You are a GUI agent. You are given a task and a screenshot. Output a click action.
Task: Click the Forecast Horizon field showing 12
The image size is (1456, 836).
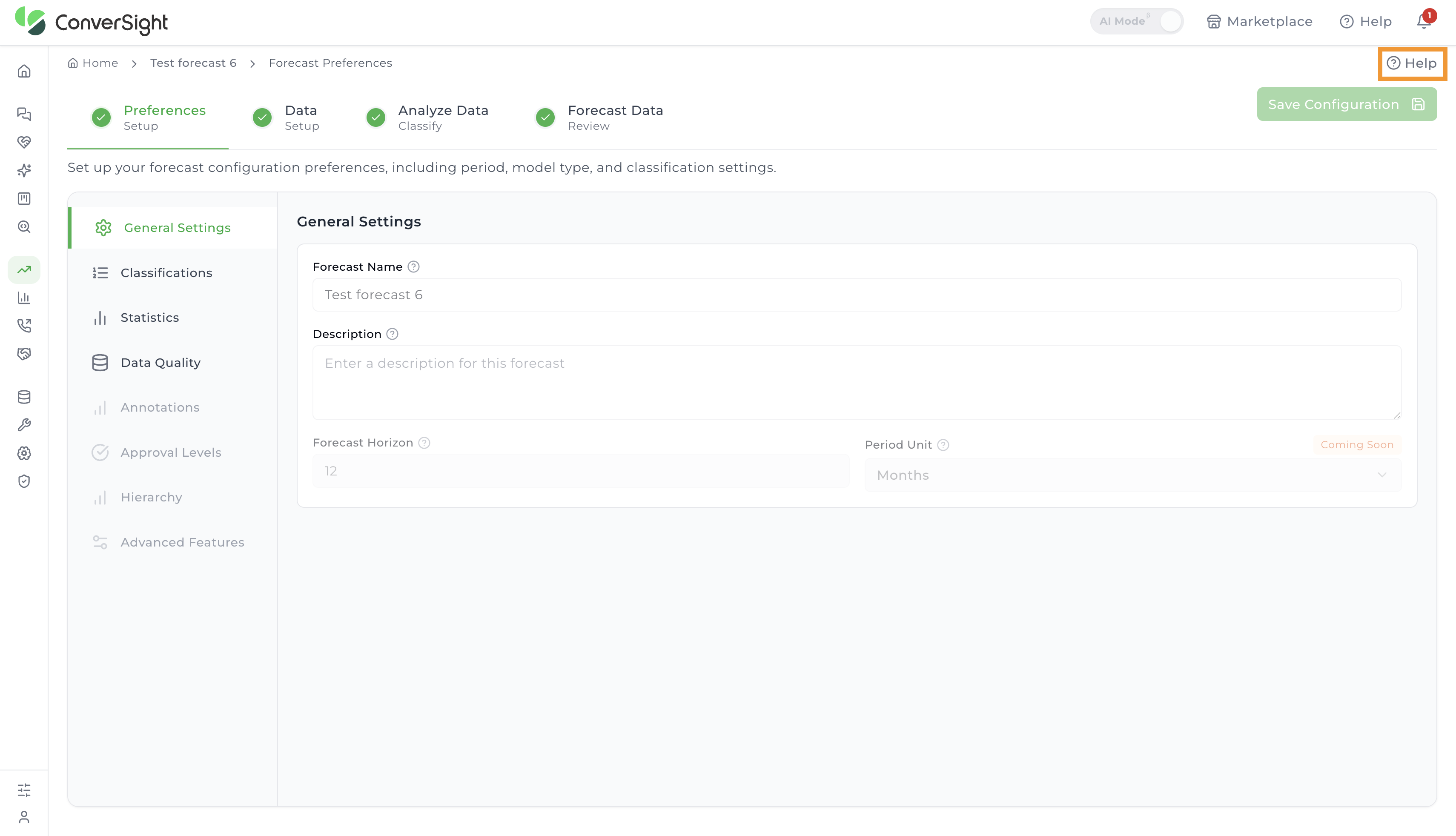(580, 471)
